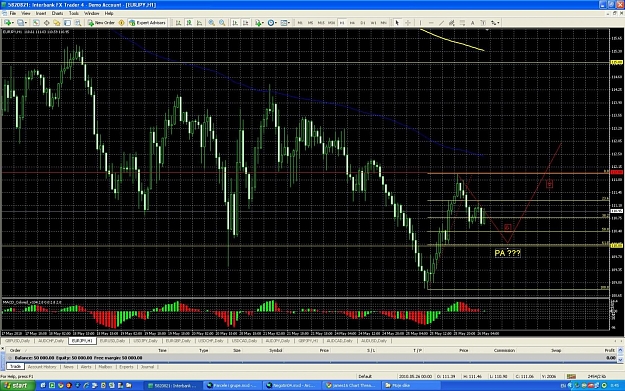Viewport: 625px width, 391px height.
Task: Open the Insert menu
Action: click(41, 13)
